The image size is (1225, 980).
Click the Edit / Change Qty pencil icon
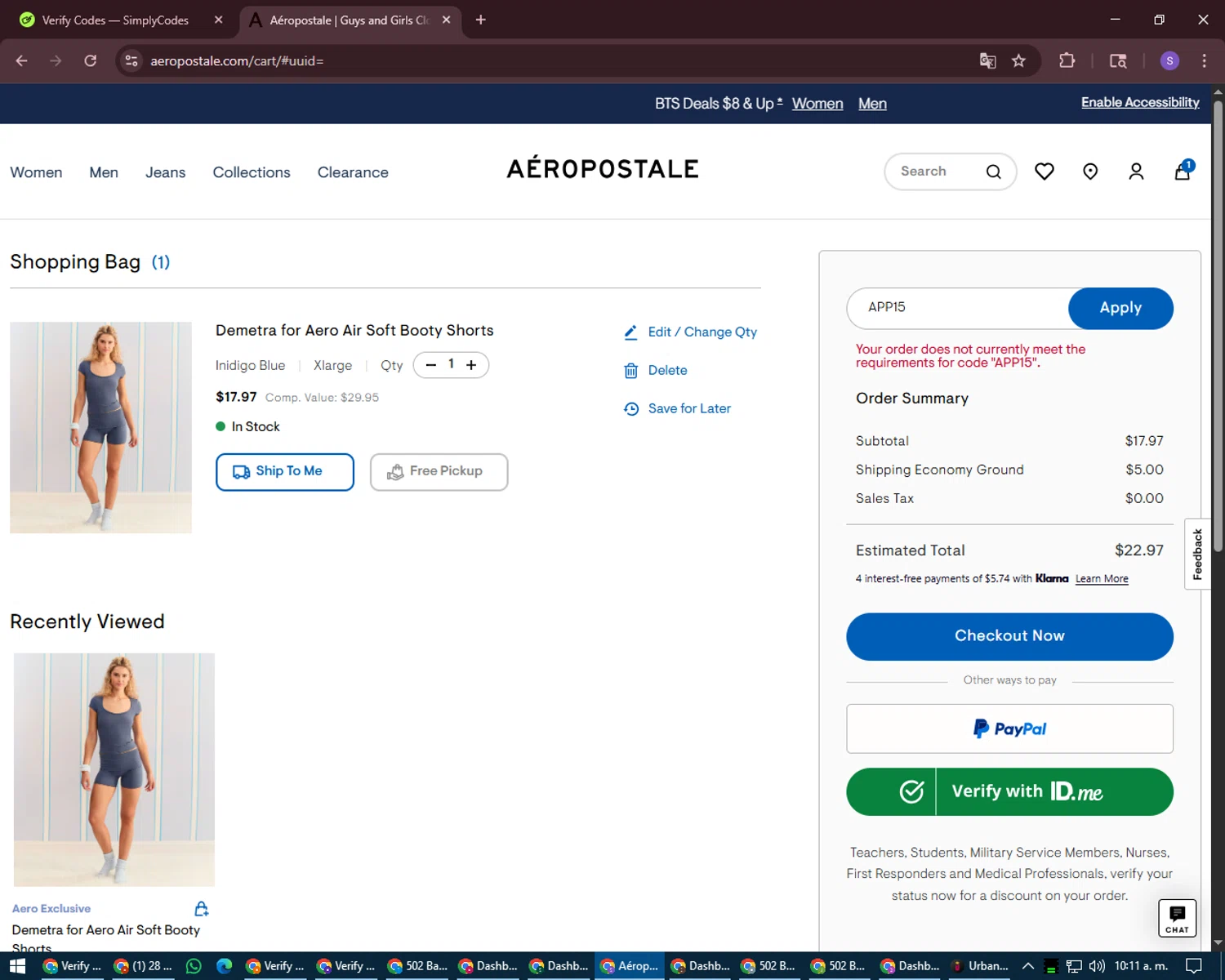[x=630, y=332]
